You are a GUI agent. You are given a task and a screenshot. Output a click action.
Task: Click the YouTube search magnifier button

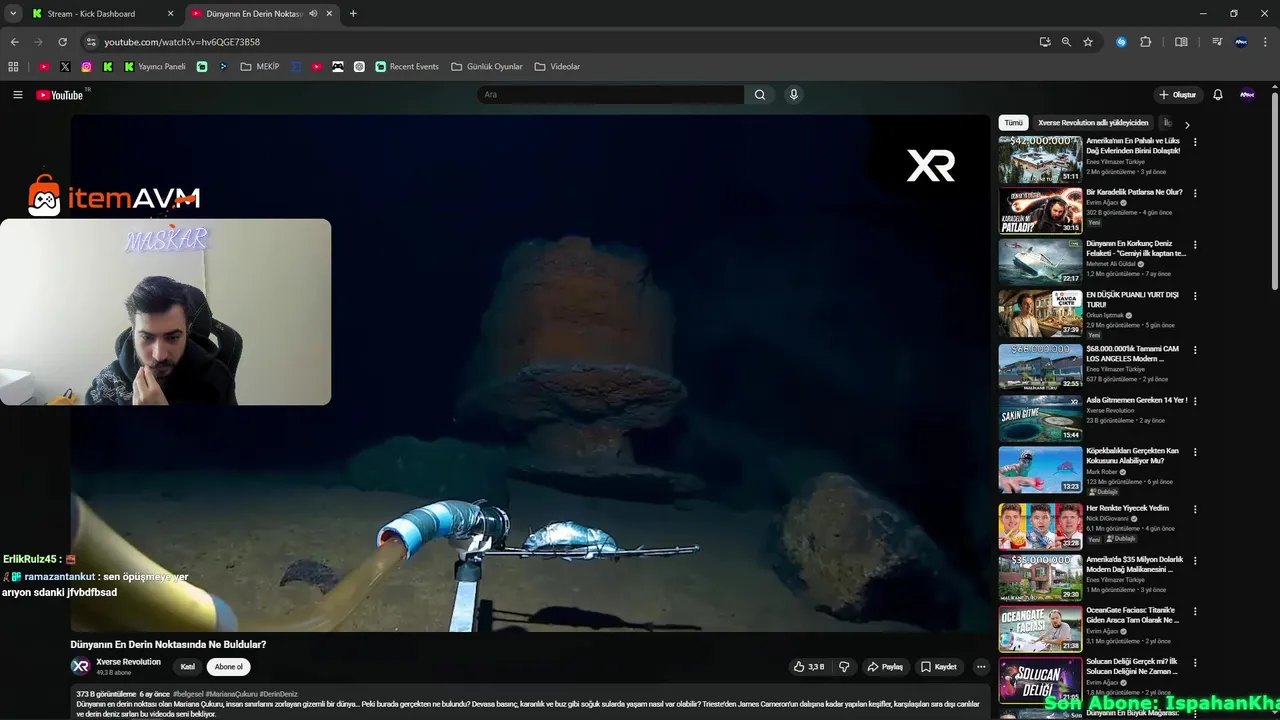[760, 95]
